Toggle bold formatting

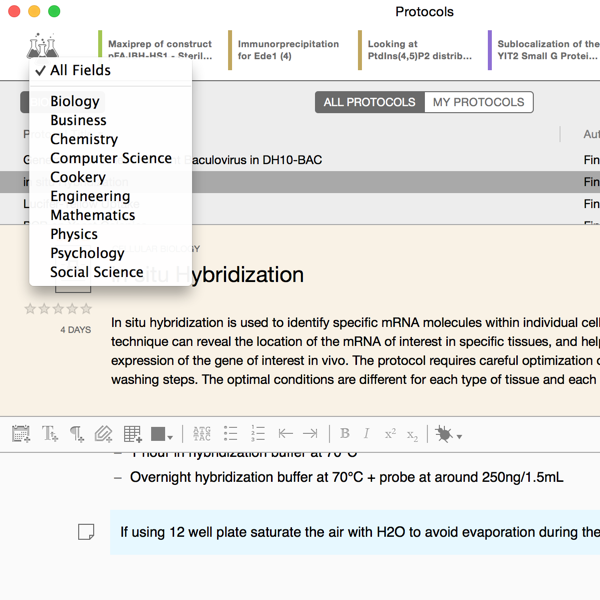click(x=345, y=433)
